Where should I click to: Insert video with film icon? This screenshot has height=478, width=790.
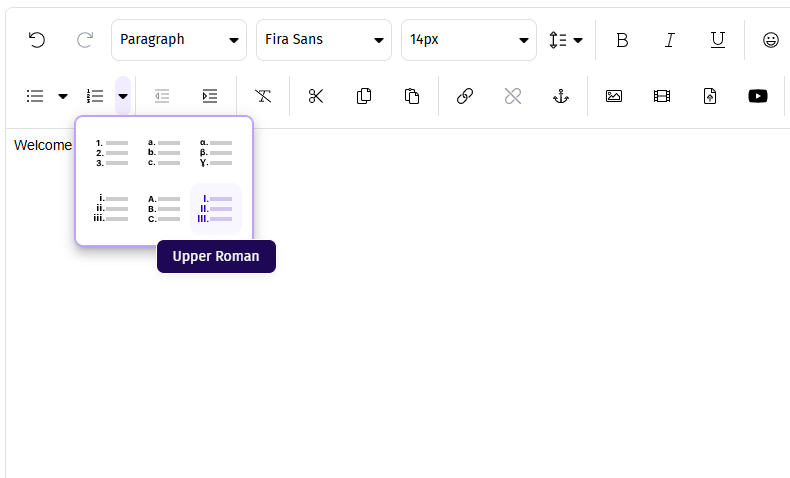coord(662,96)
